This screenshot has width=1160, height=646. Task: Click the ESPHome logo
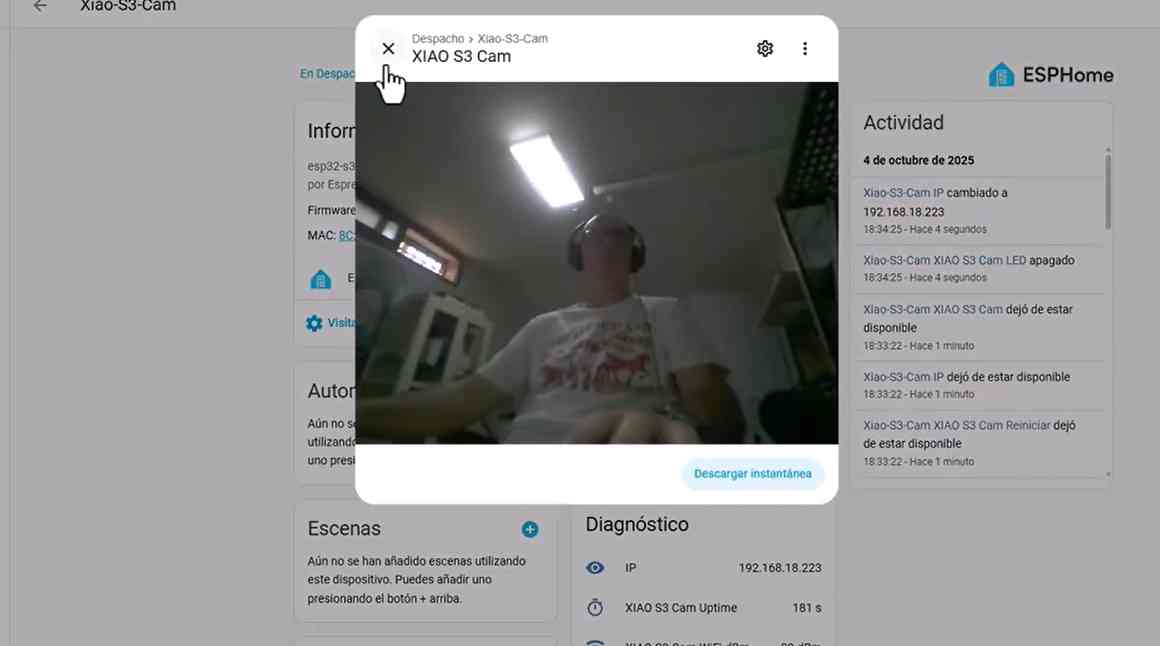click(x=1050, y=75)
